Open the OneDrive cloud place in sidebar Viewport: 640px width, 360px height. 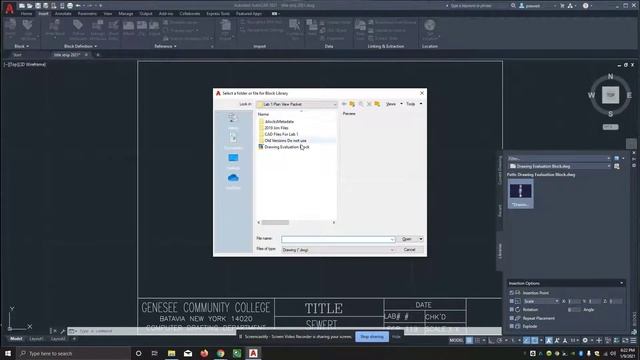coord(233,181)
